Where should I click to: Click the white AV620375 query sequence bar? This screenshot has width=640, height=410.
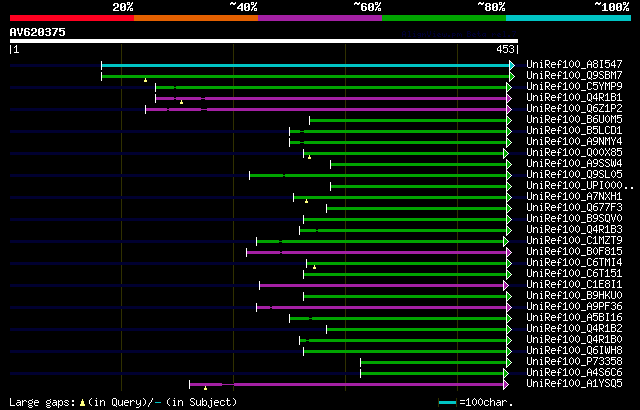click(264, 41)
